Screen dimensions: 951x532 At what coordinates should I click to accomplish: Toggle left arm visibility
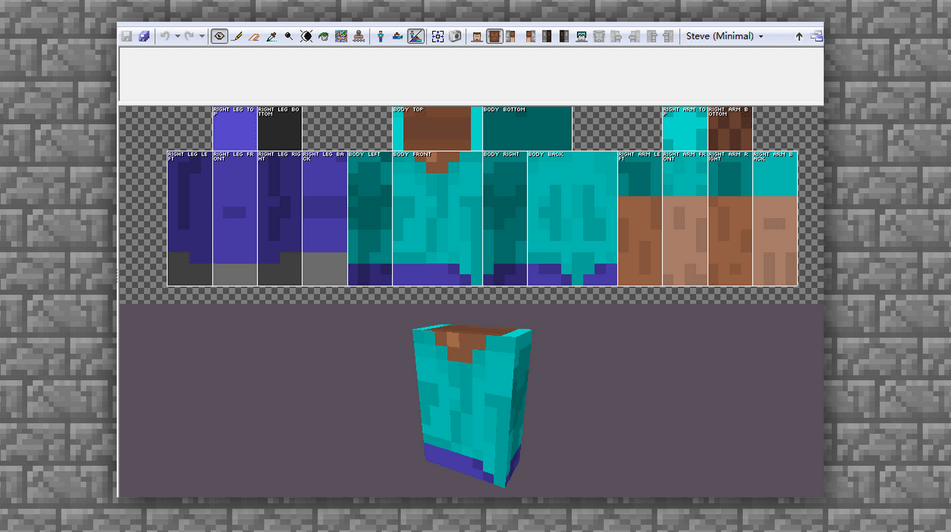[x=511, y=36]
